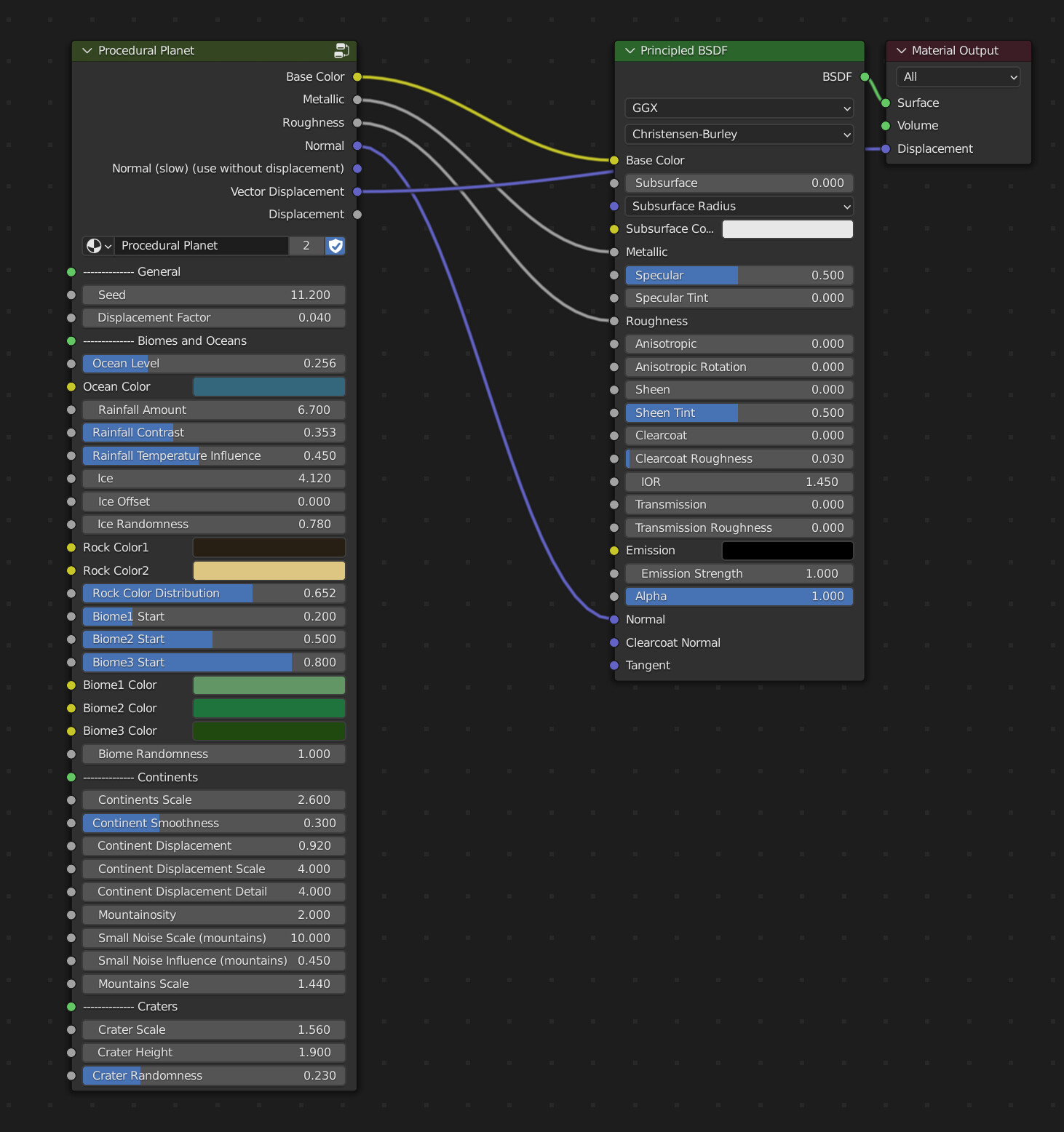Click the Subsurface Color white swatch
This screenshot has height=1132, width=1064.
click(787, 228)
